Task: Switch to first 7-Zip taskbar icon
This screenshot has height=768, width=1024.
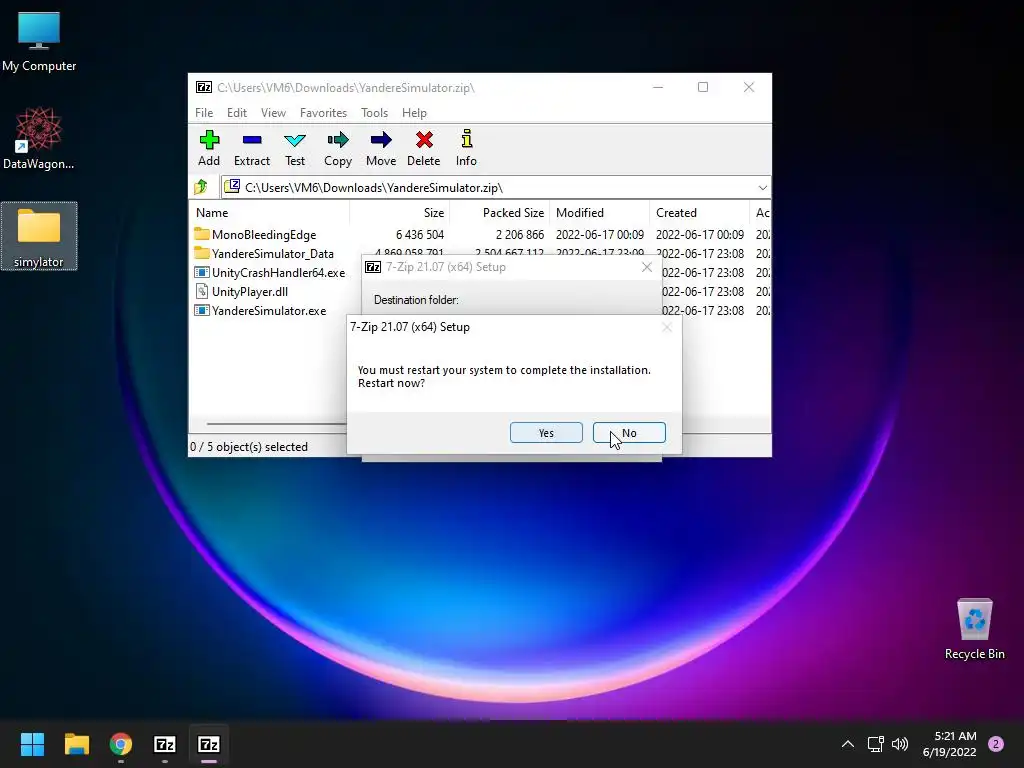Action: [x=165, y=744]
